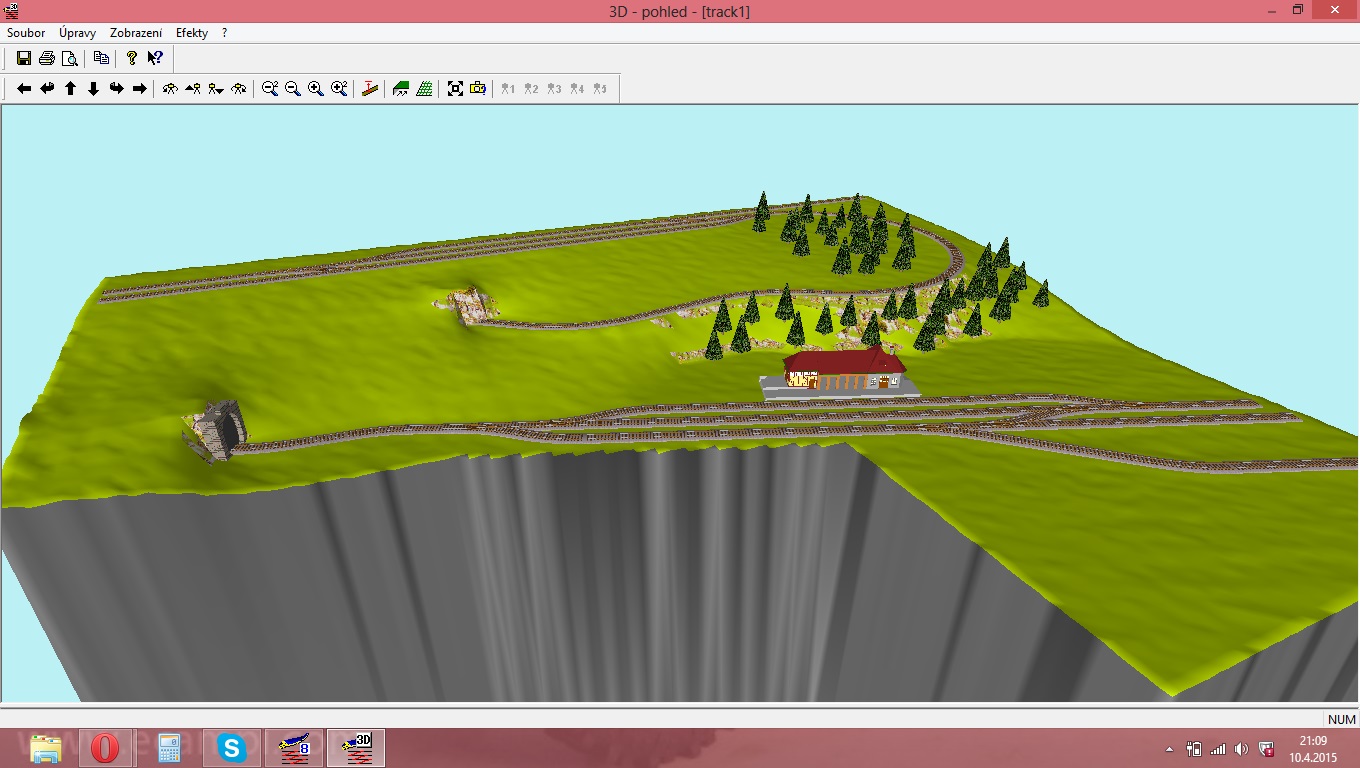Open the Efekty menu
Viewport: 1360px width, 768px height.
192,33
